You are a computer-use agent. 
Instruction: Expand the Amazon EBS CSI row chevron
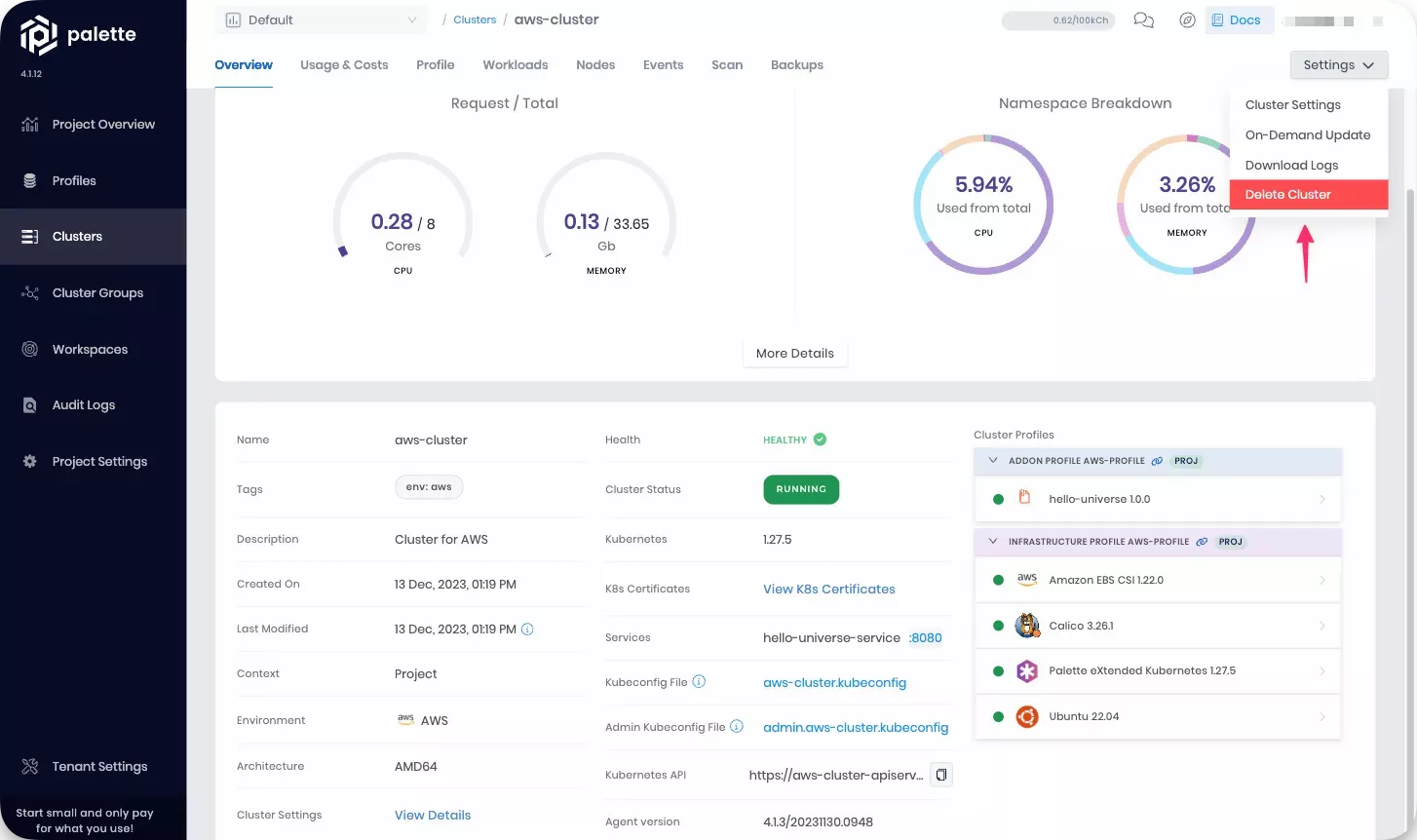(1322, 580)
